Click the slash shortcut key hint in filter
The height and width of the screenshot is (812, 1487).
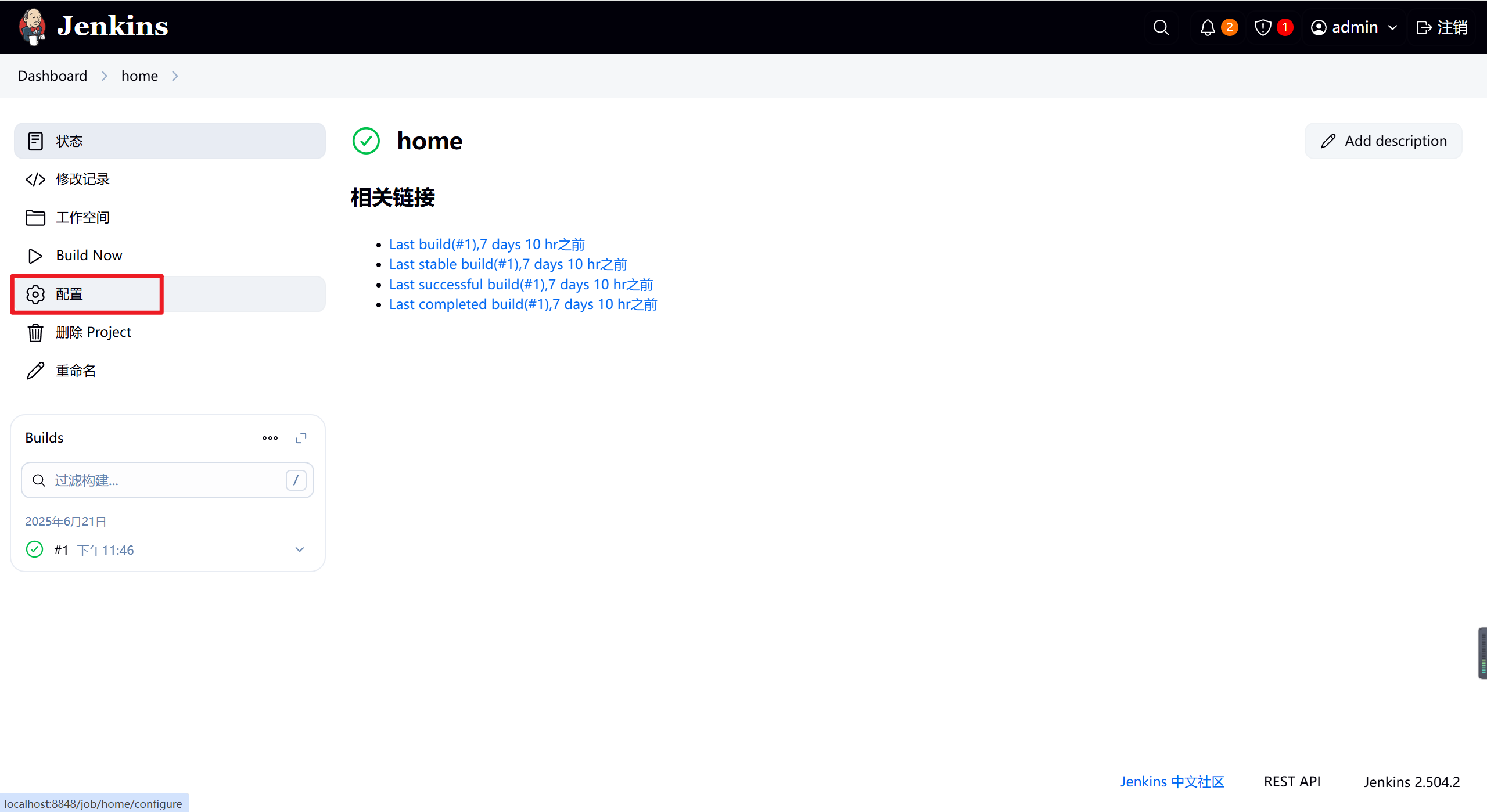coord(296,480)
